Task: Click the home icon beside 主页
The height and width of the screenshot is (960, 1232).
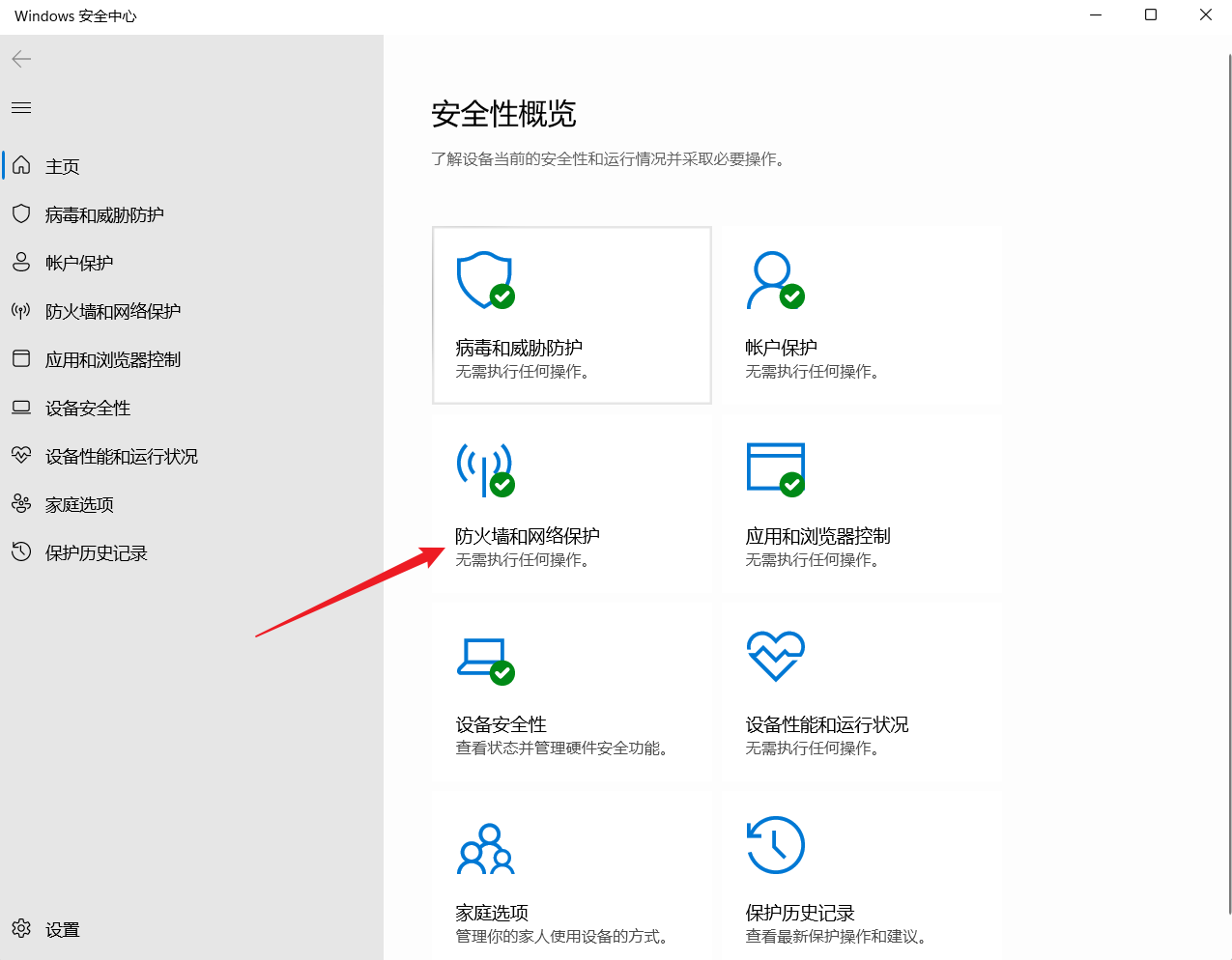Action: [21, 165]
